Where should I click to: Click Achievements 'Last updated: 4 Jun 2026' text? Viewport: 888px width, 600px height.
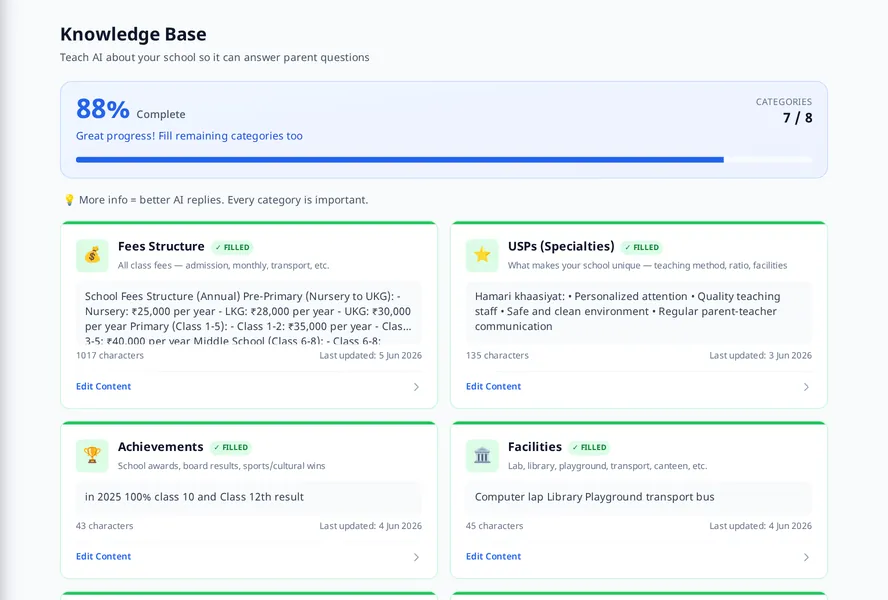click(x=370, y=526)
